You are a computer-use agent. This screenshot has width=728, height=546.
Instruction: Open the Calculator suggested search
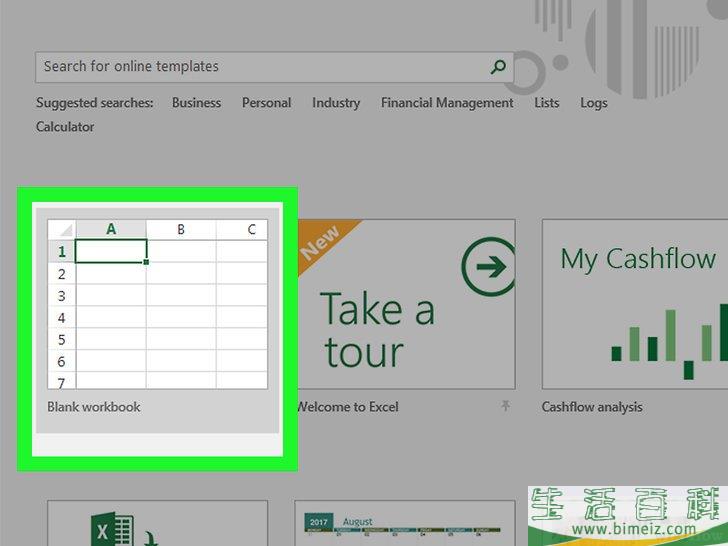pyautogui.click(x=65, y=127)
